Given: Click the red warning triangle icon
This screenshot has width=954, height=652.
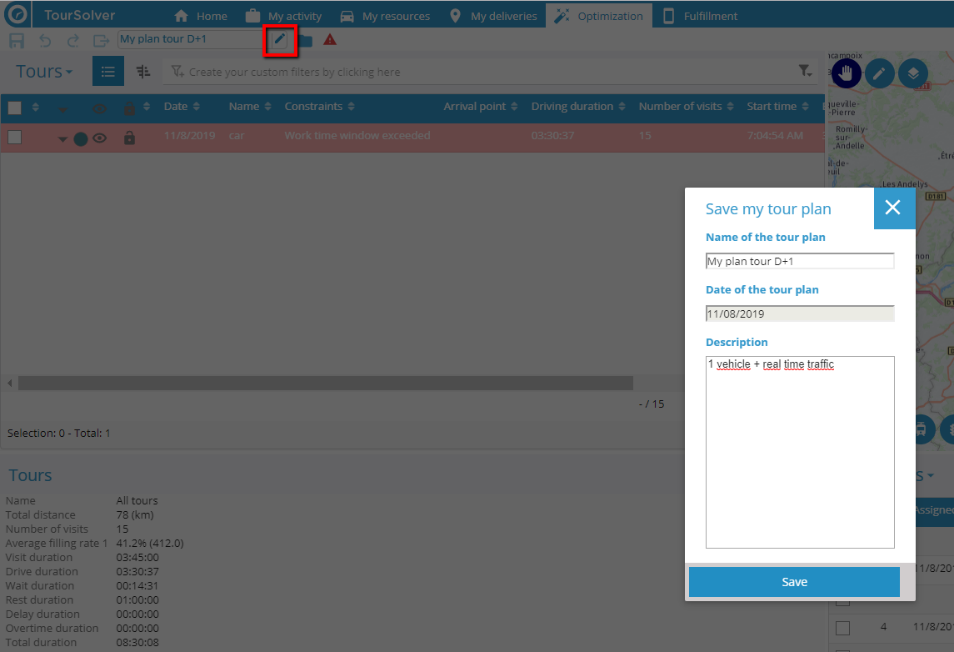Looking at the screenshot, I should 330,40.
